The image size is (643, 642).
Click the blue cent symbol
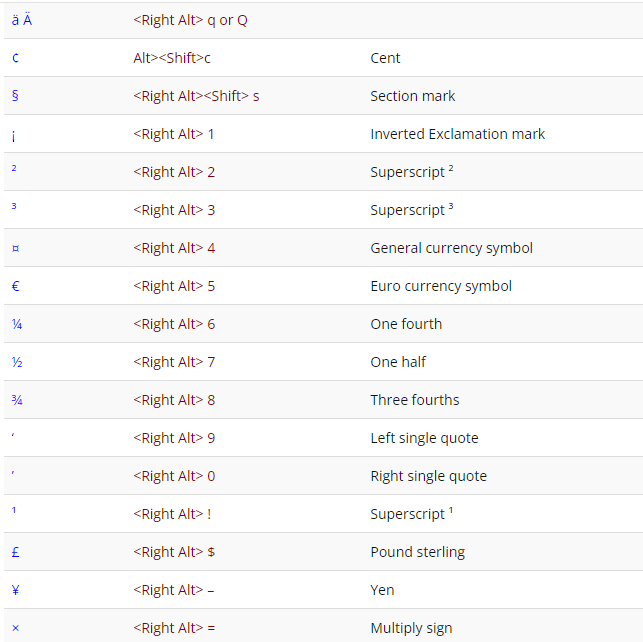click(15, 58)
